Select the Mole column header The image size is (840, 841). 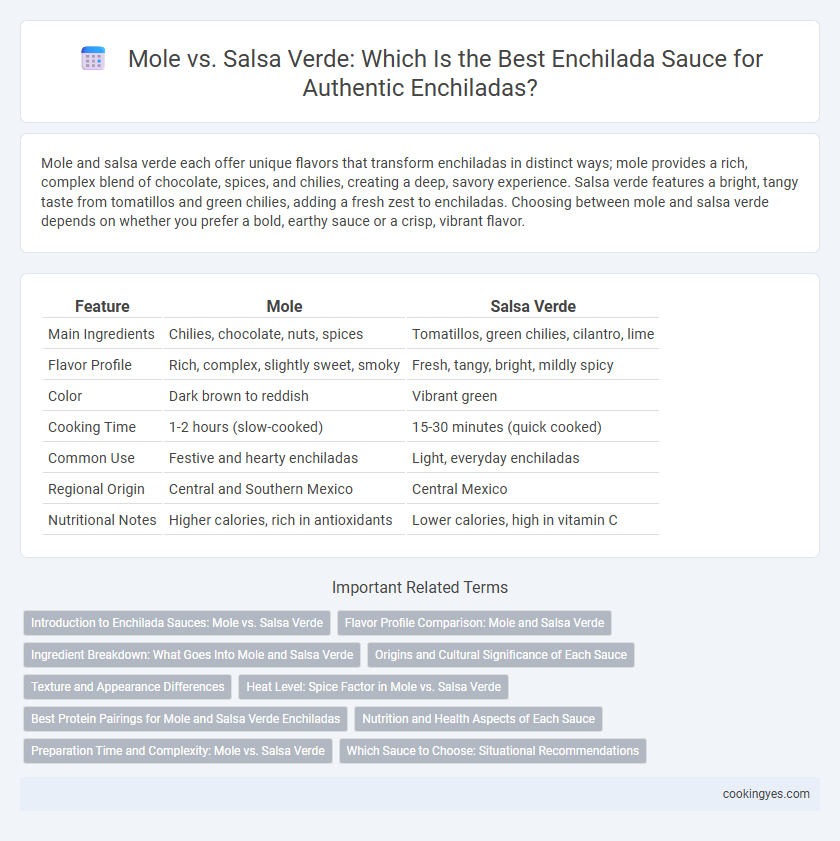coord(284,306)
